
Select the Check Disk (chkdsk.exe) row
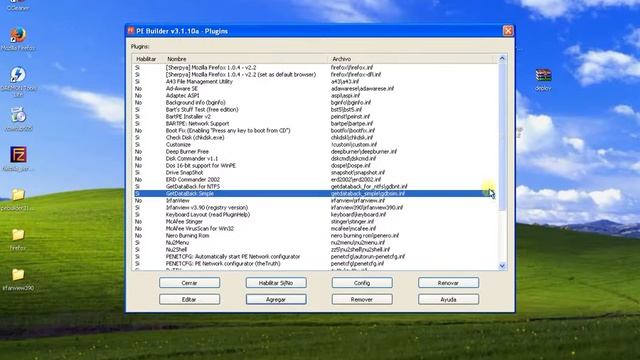tap(316, 138)
